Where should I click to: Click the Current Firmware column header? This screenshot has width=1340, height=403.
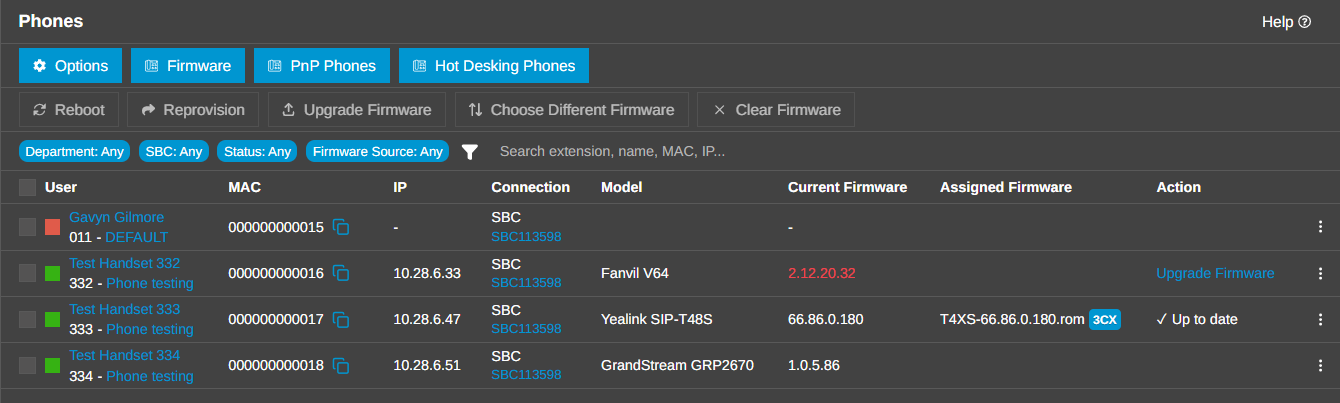tap(847, 187)
